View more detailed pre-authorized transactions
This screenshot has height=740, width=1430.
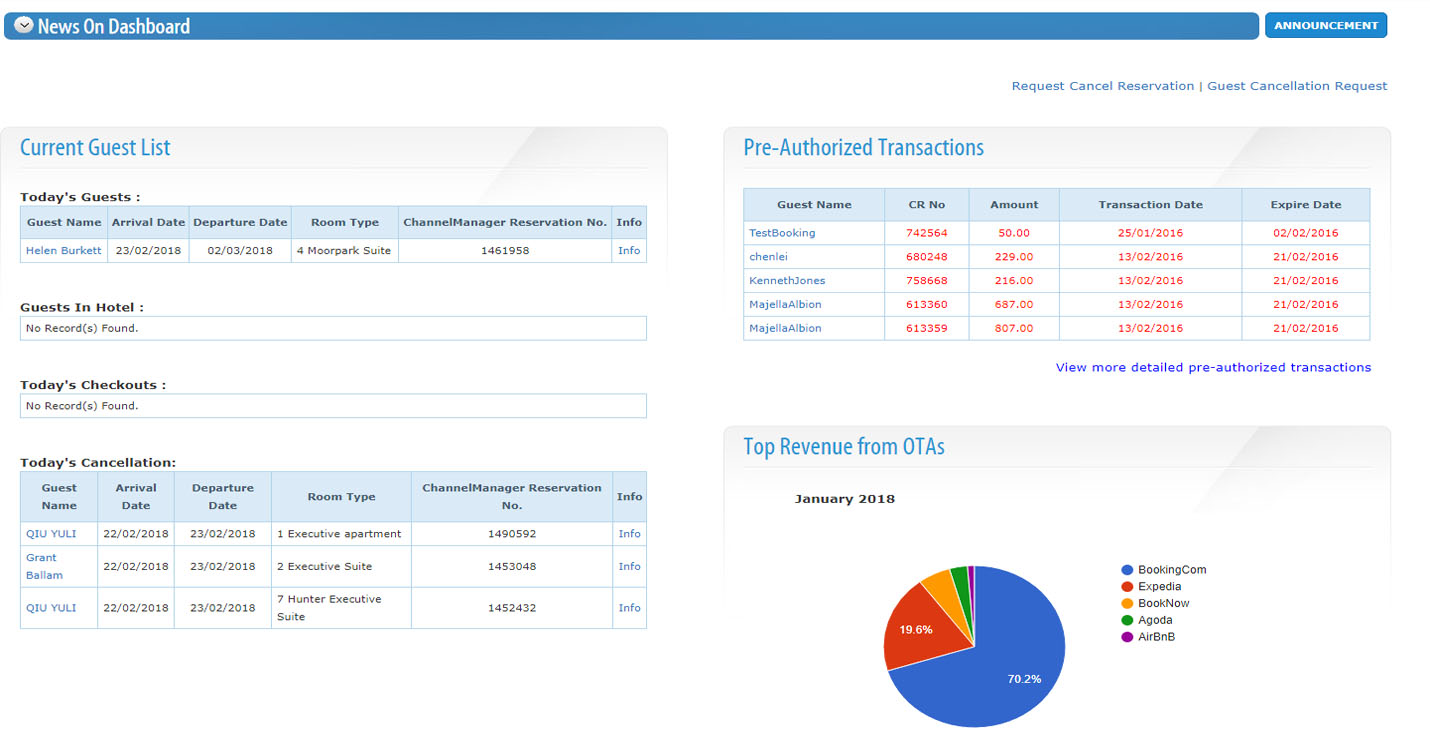(x=1213, y=367)
